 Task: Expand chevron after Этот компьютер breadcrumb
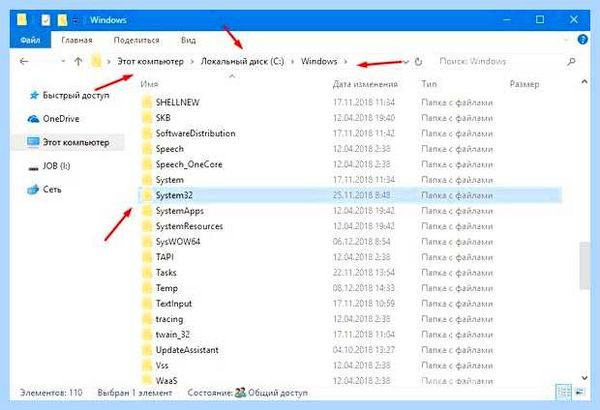(192, 62)
